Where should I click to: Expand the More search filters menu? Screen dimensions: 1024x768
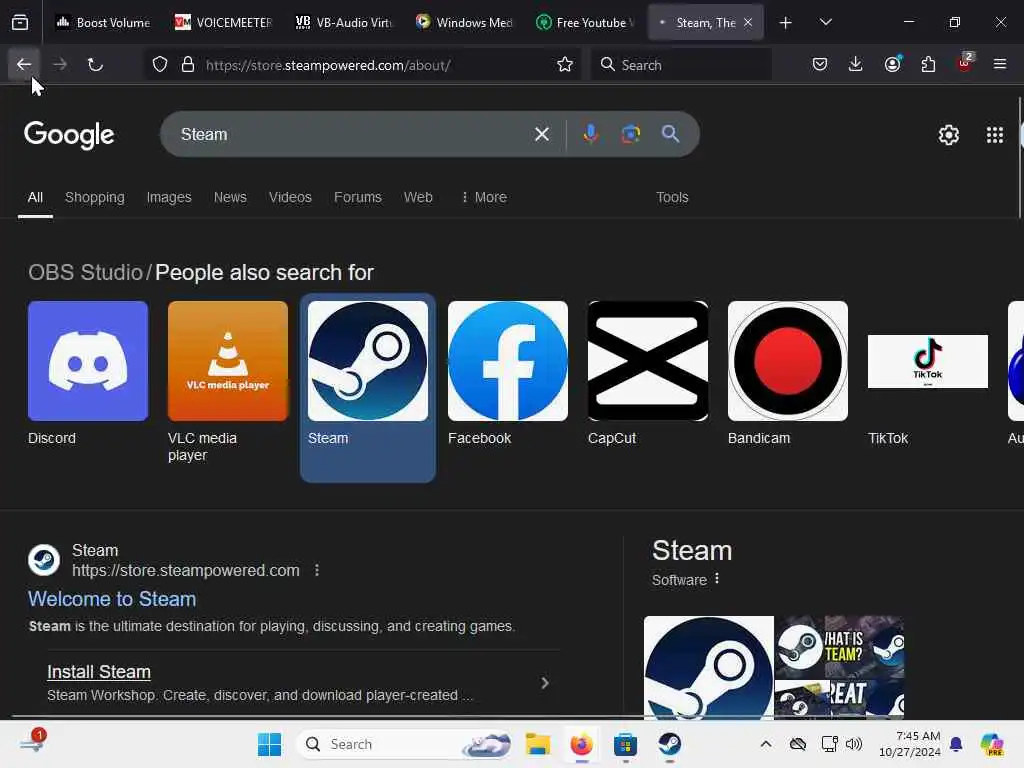483,197
